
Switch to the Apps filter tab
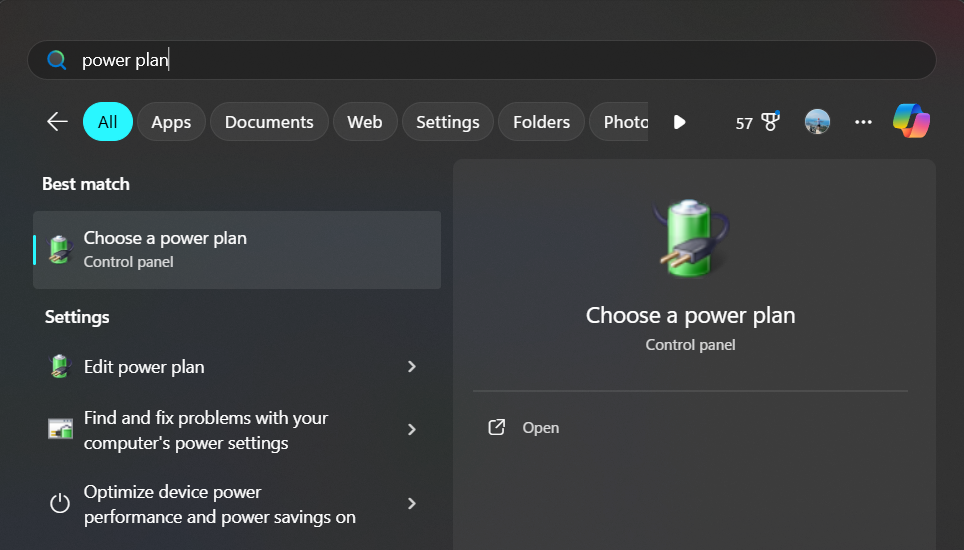pyautogui.click(x=171, y=122)
